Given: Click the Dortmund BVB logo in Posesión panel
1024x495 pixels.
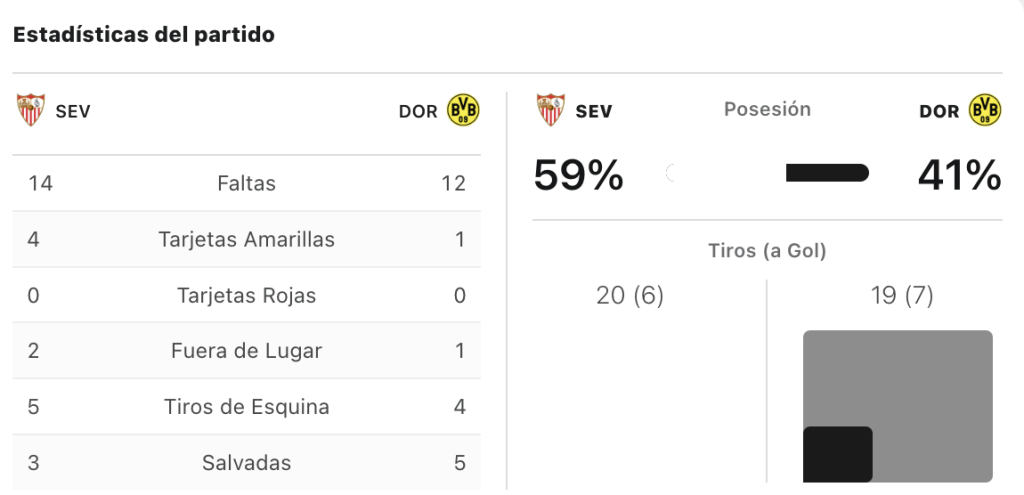Looking at the screenshot, I should [985, 110].
